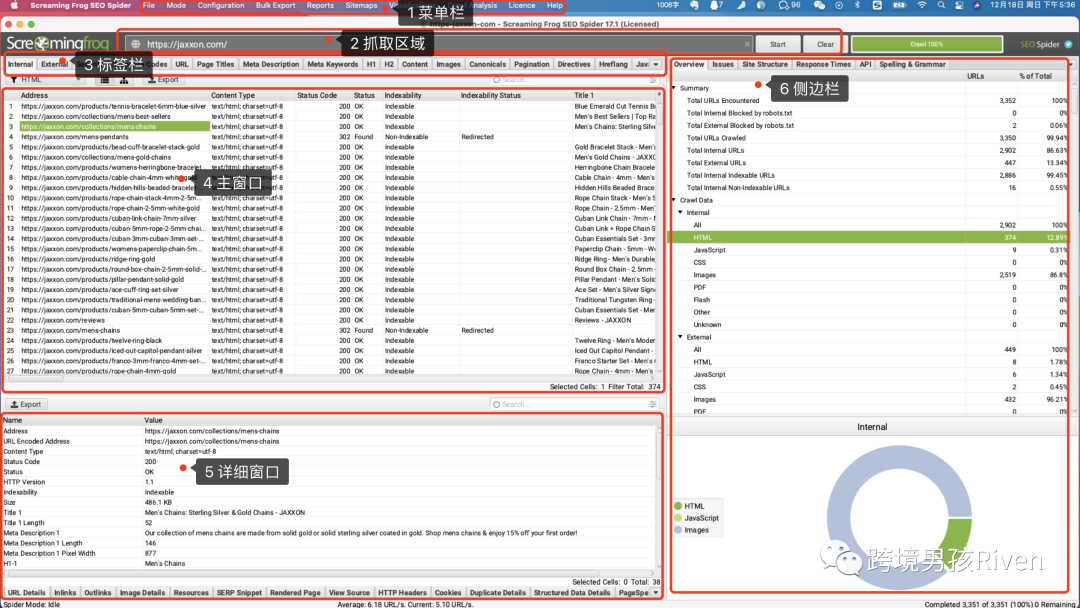The width and height of the screenshot is (1080, 608).
Task: Switch main window to list view icon
Action: point(105,80)
